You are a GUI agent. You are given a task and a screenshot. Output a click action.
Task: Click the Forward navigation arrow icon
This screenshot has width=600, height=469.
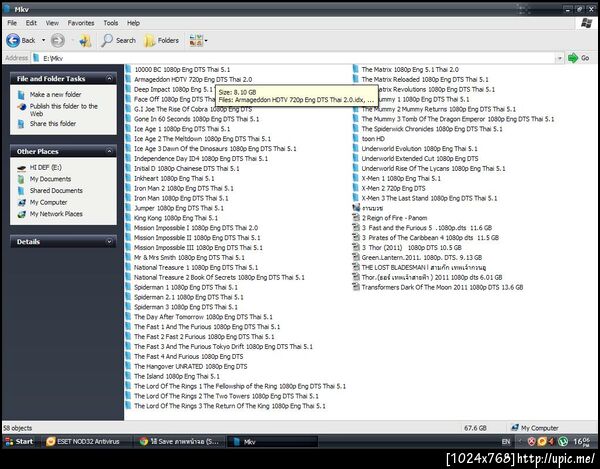tap(58, 40)
